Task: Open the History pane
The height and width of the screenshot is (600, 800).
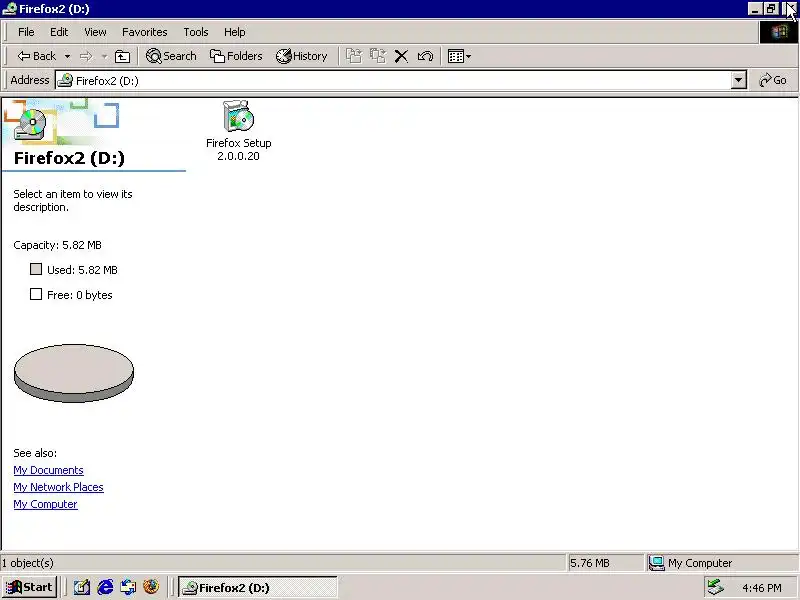Action: click(x=302, y=56)
